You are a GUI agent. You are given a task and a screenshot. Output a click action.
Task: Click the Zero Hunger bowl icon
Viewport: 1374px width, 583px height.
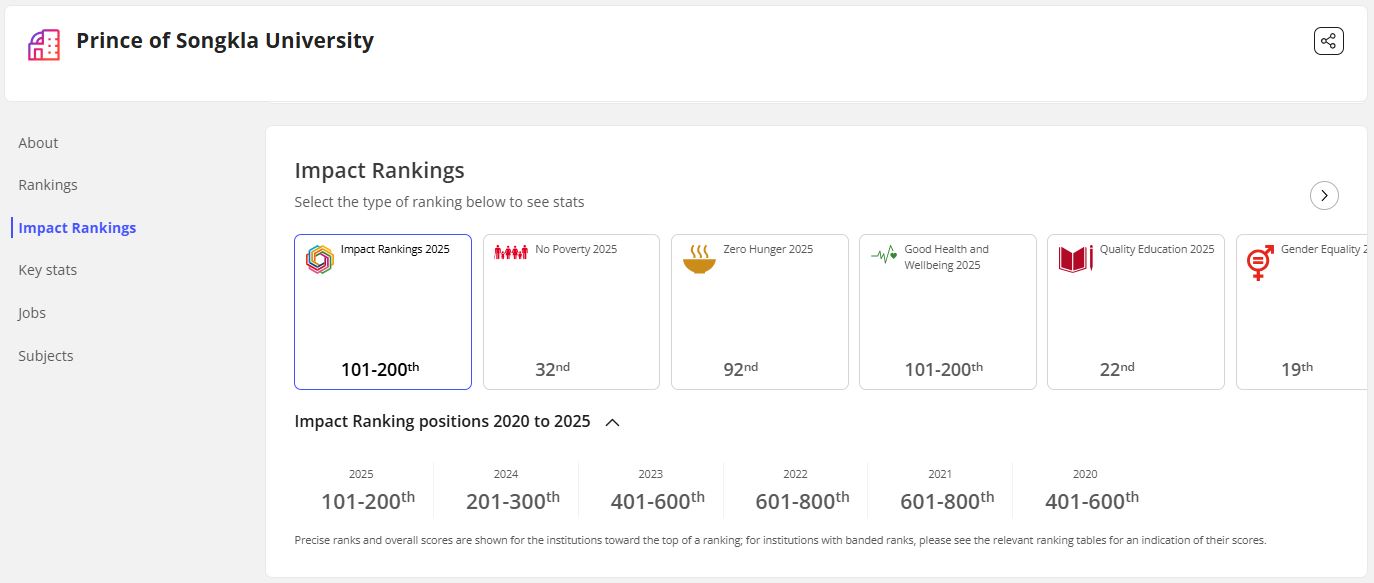click(699, 259)
